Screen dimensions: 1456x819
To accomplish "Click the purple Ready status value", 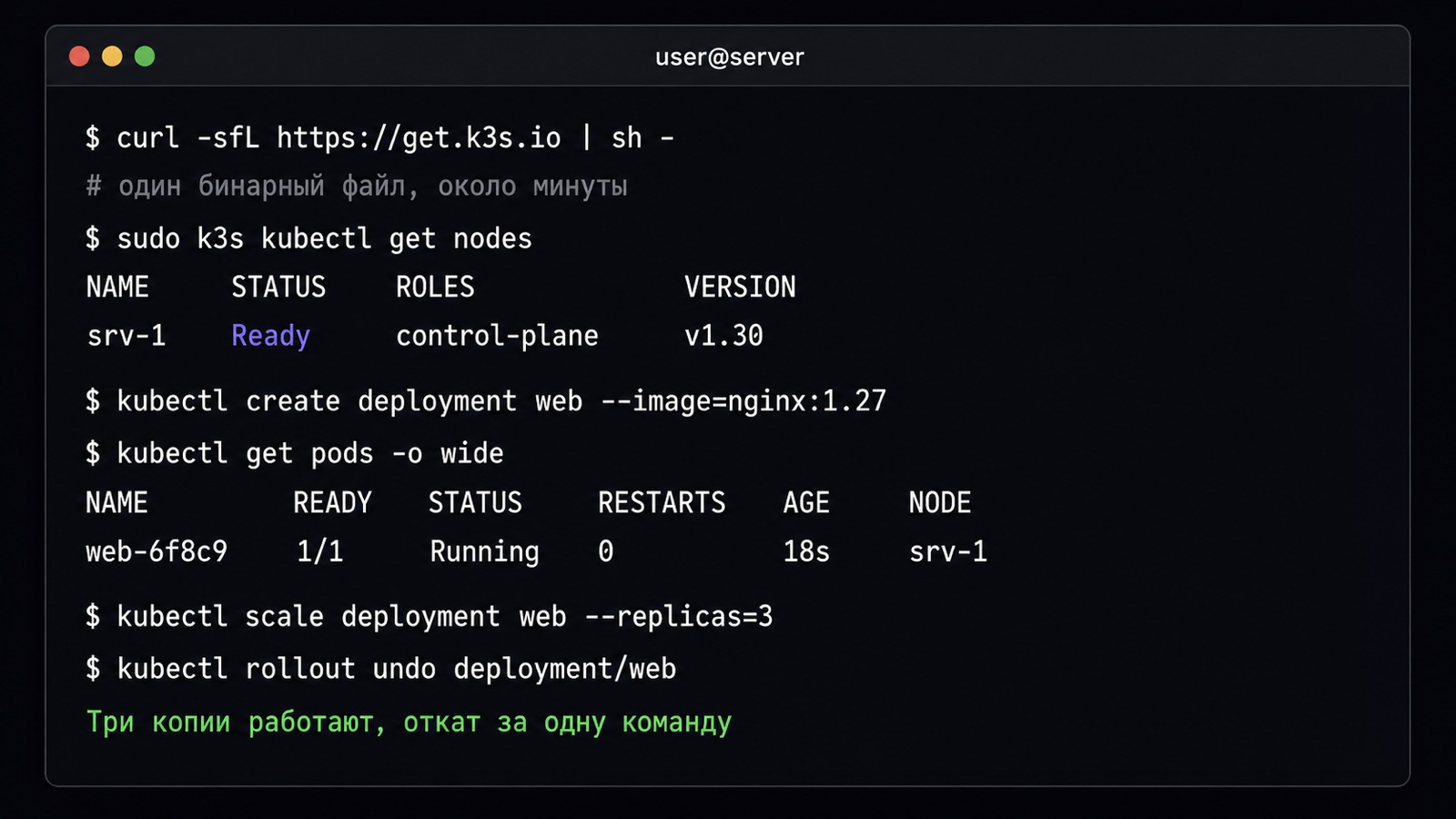I will click(270, 337).
